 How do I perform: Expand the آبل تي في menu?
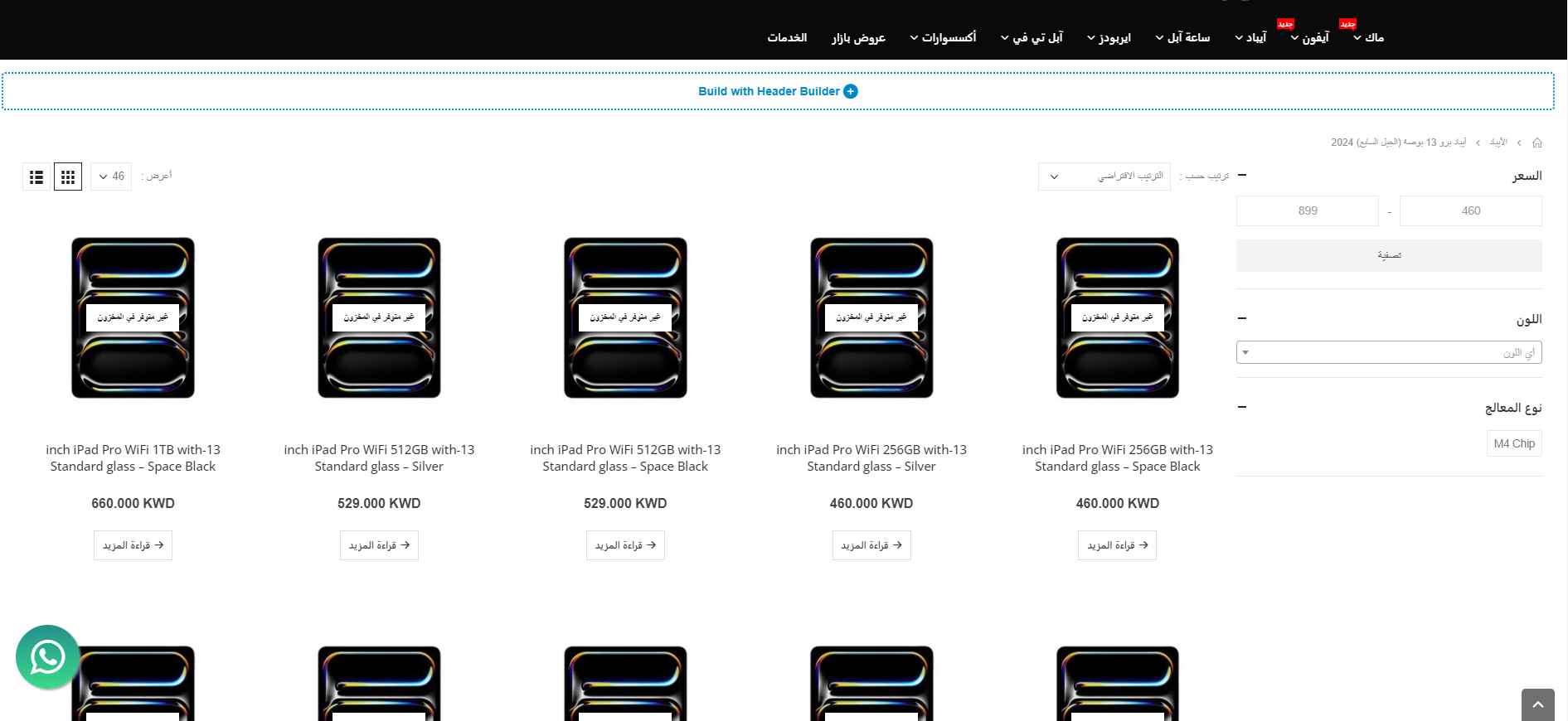click(x=1032, y=37)
